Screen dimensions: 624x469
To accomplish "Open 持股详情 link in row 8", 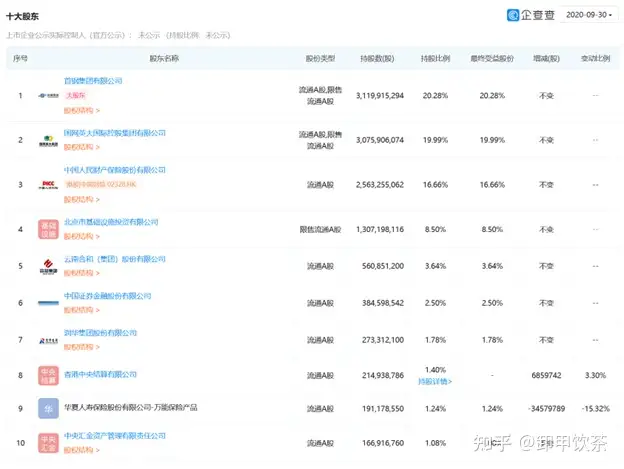I will pyautogui.click(x=435, y=381).
